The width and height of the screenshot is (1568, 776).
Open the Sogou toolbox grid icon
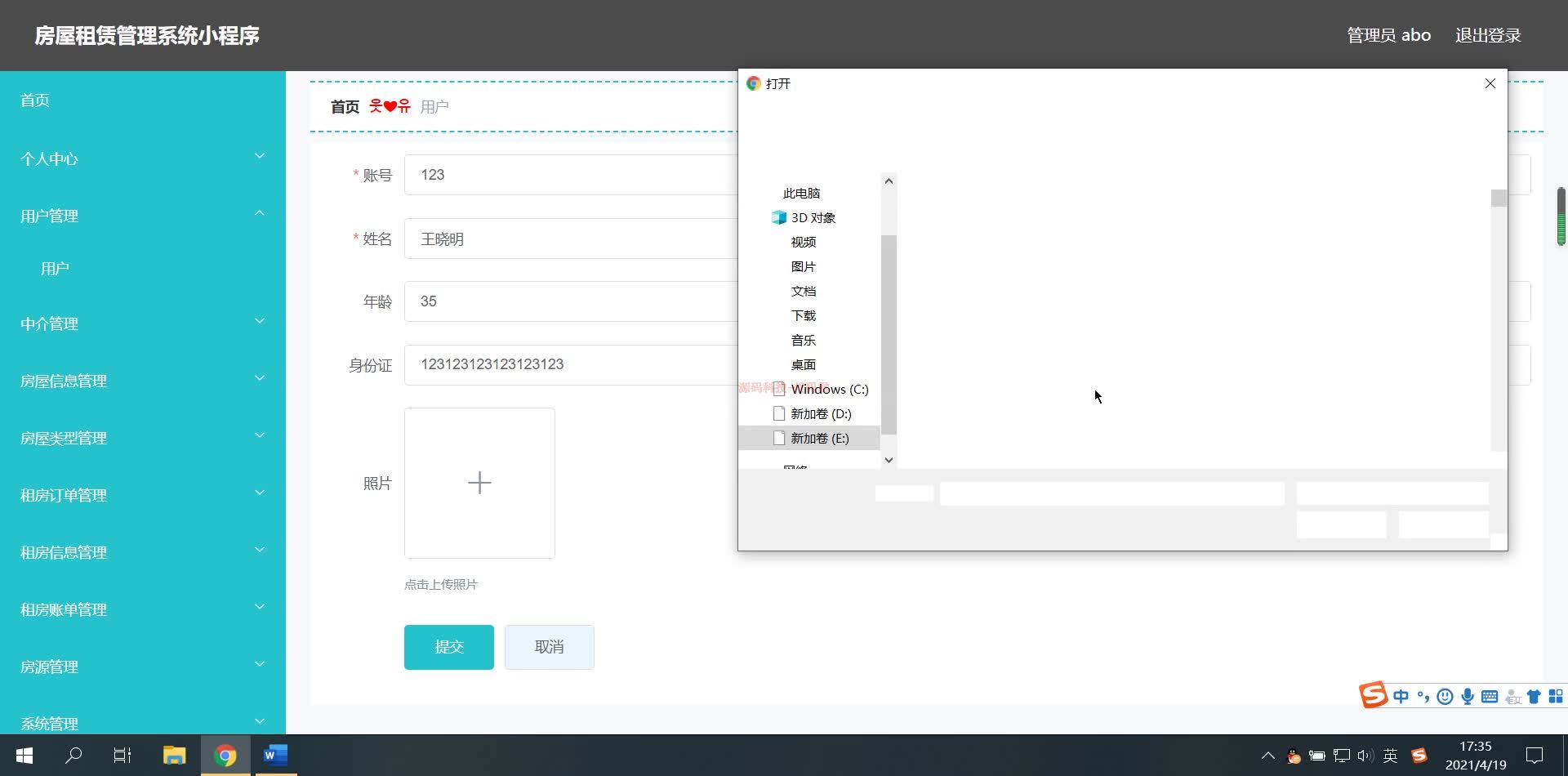[x=1555, y=696]
